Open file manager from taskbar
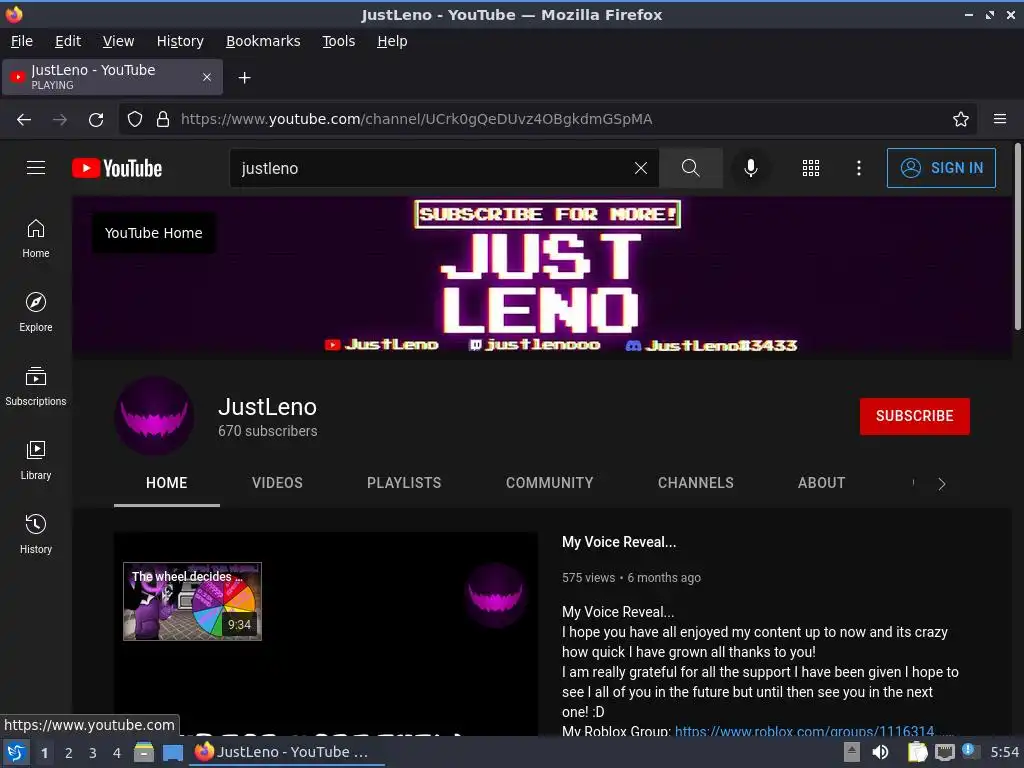This screenshot has width=1024, height=768. pos(144,752)
